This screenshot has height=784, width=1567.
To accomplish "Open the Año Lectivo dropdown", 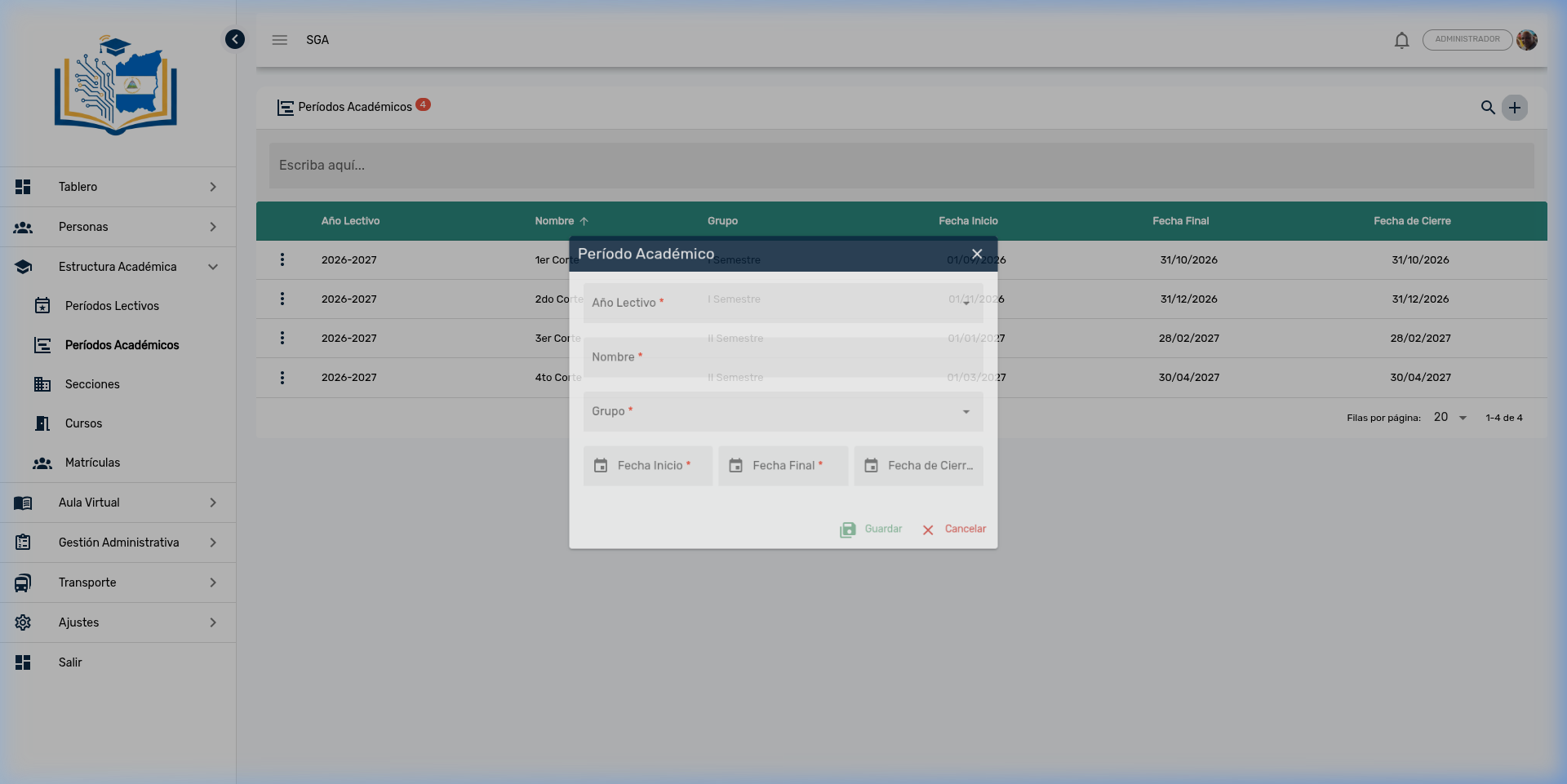I will coord(782,303).
